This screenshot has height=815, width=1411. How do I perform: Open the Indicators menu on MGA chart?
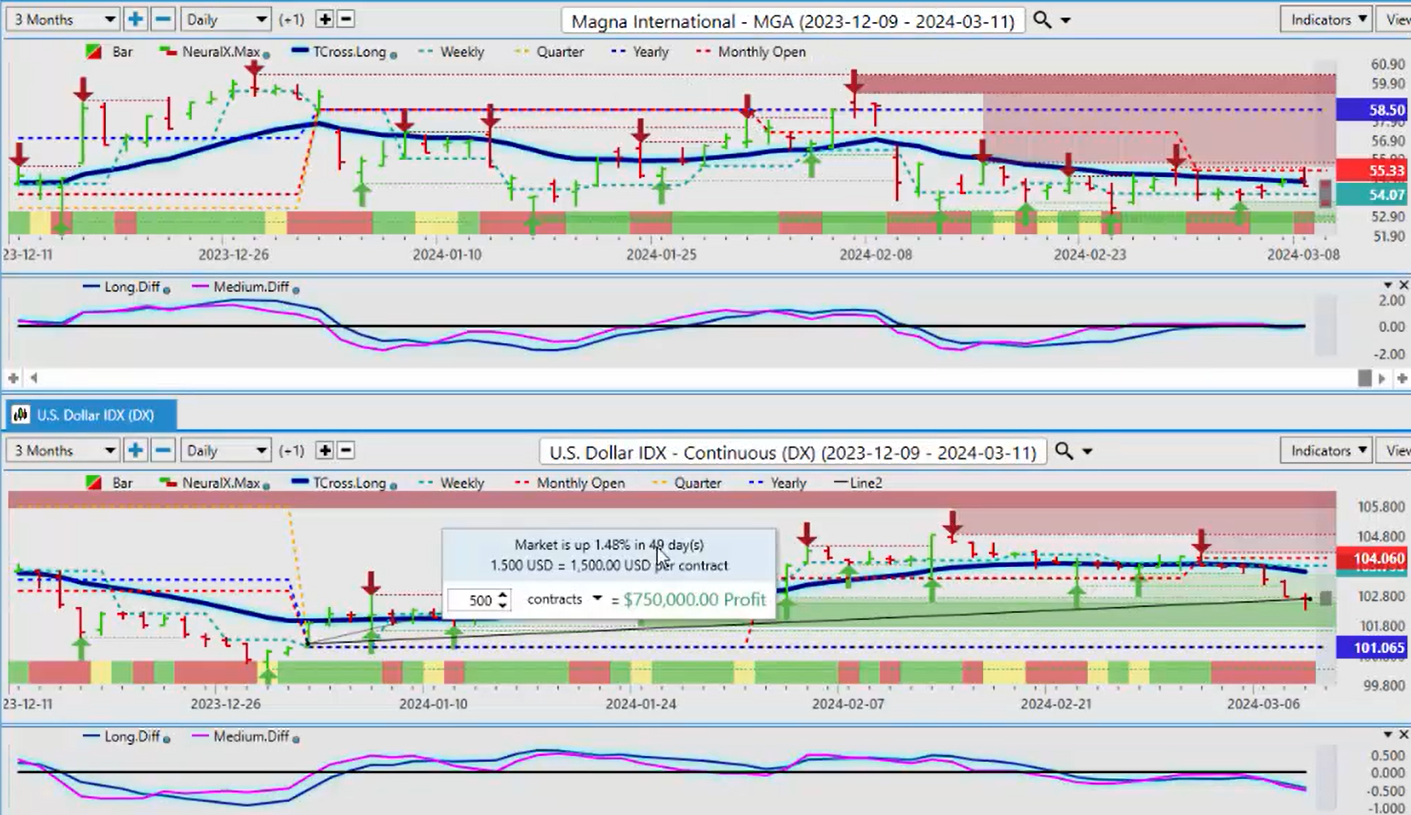click(1325, 19)
